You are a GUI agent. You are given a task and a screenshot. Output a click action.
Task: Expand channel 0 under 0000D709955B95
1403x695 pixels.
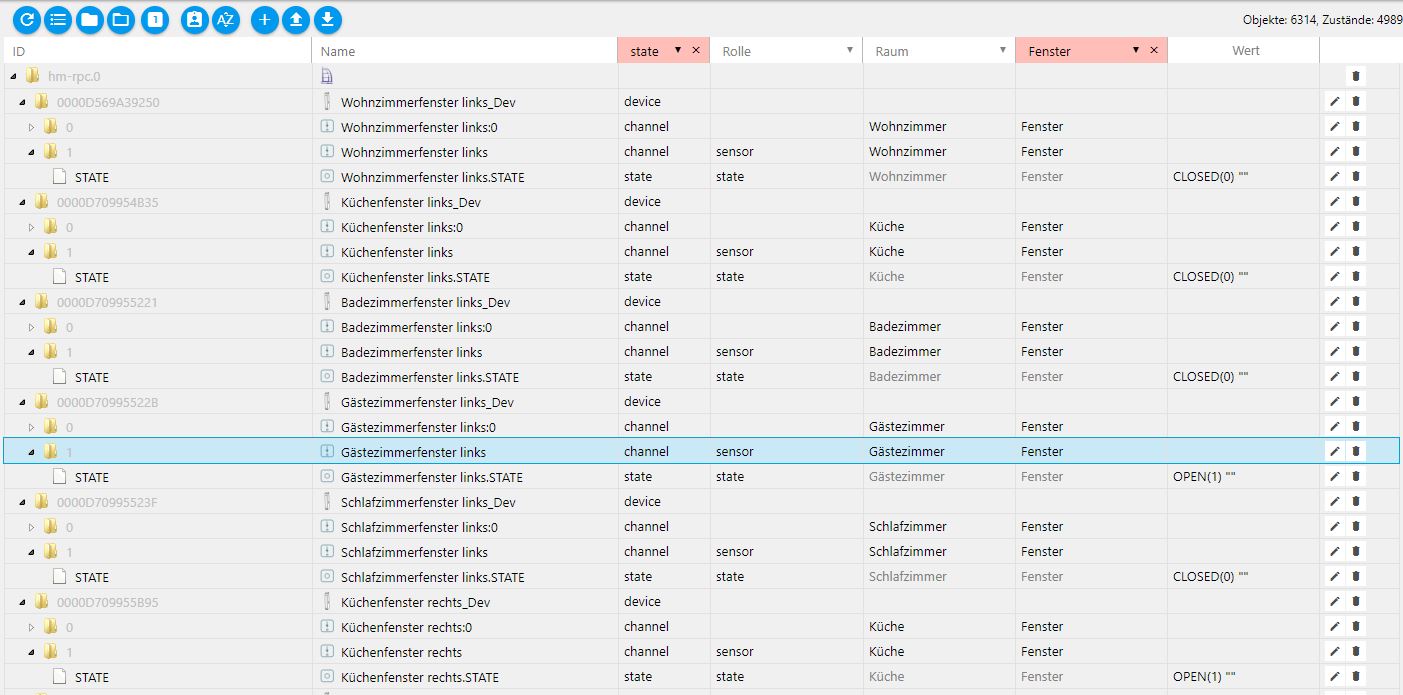pos(31,627)
